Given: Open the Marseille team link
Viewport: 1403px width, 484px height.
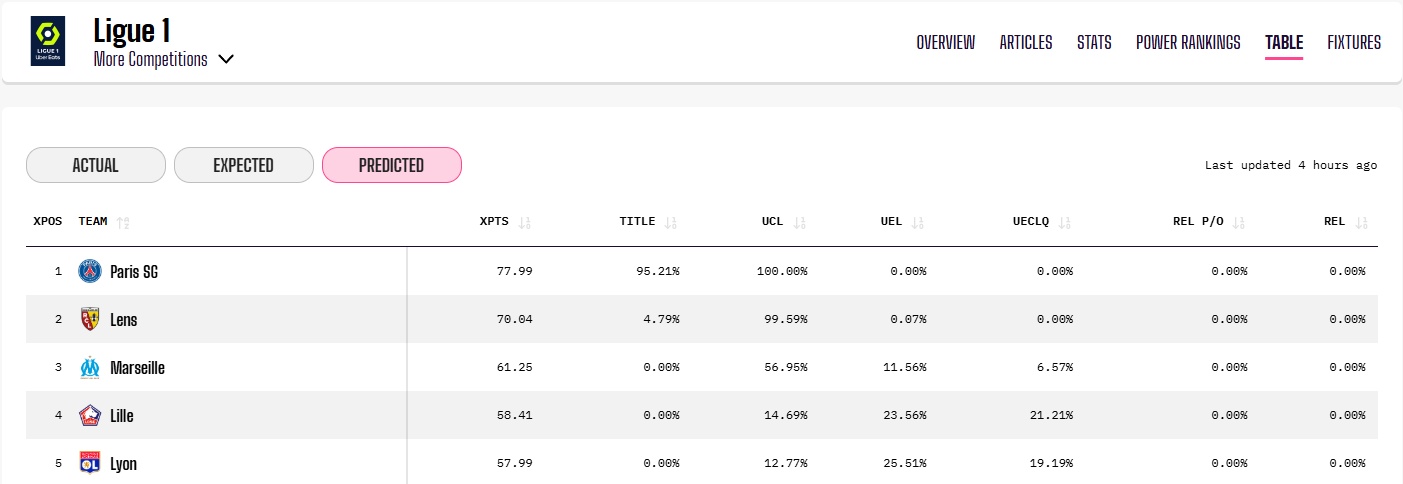Looking at the screenshot, I should click(137, 368).
